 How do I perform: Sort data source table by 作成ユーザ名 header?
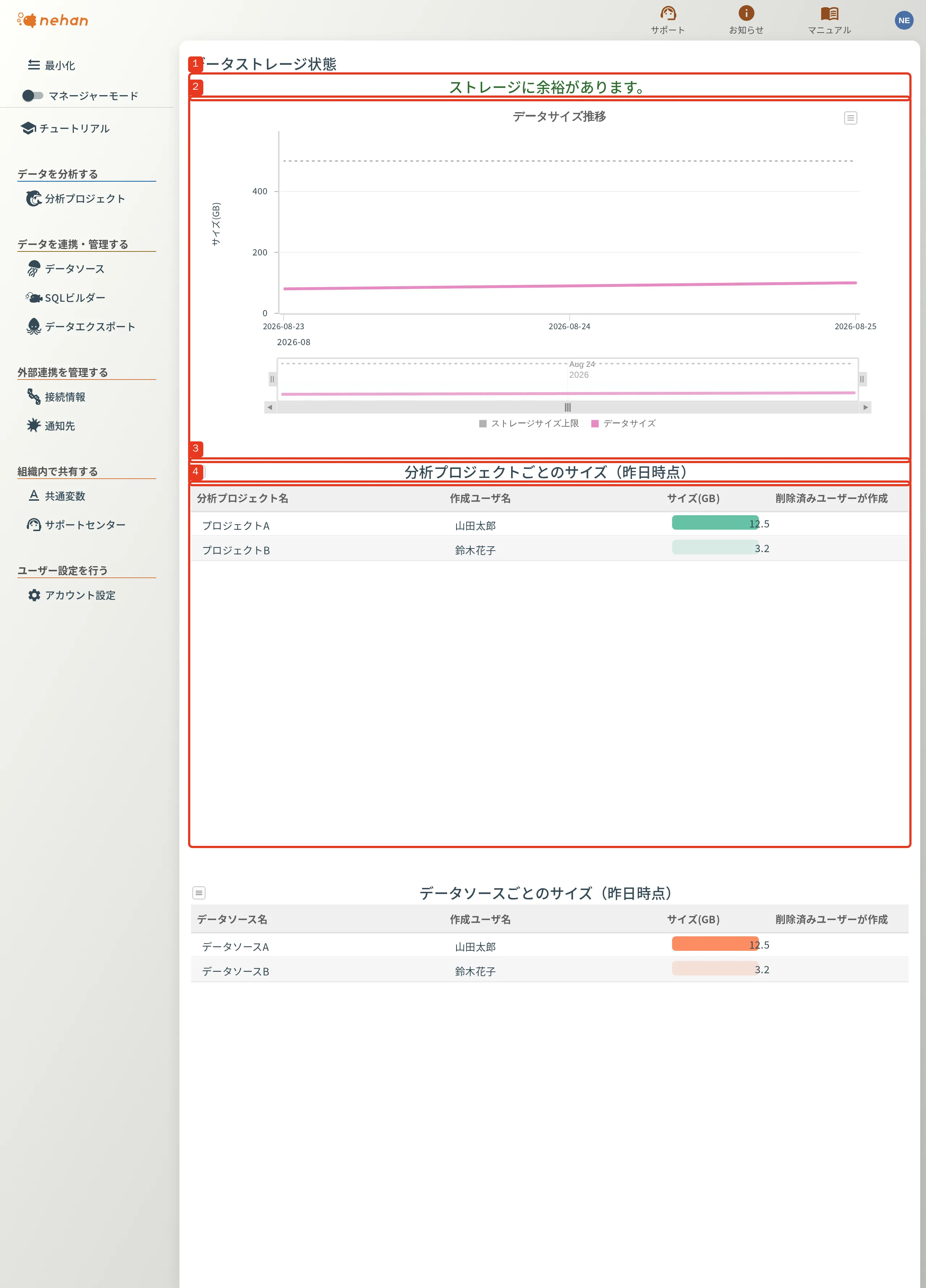click(480, 919)
